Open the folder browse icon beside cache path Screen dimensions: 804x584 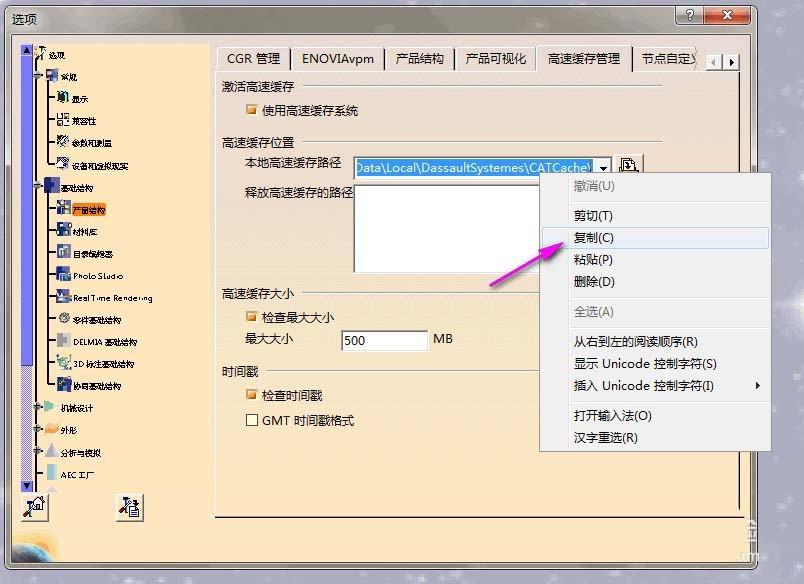pos(628,164)
